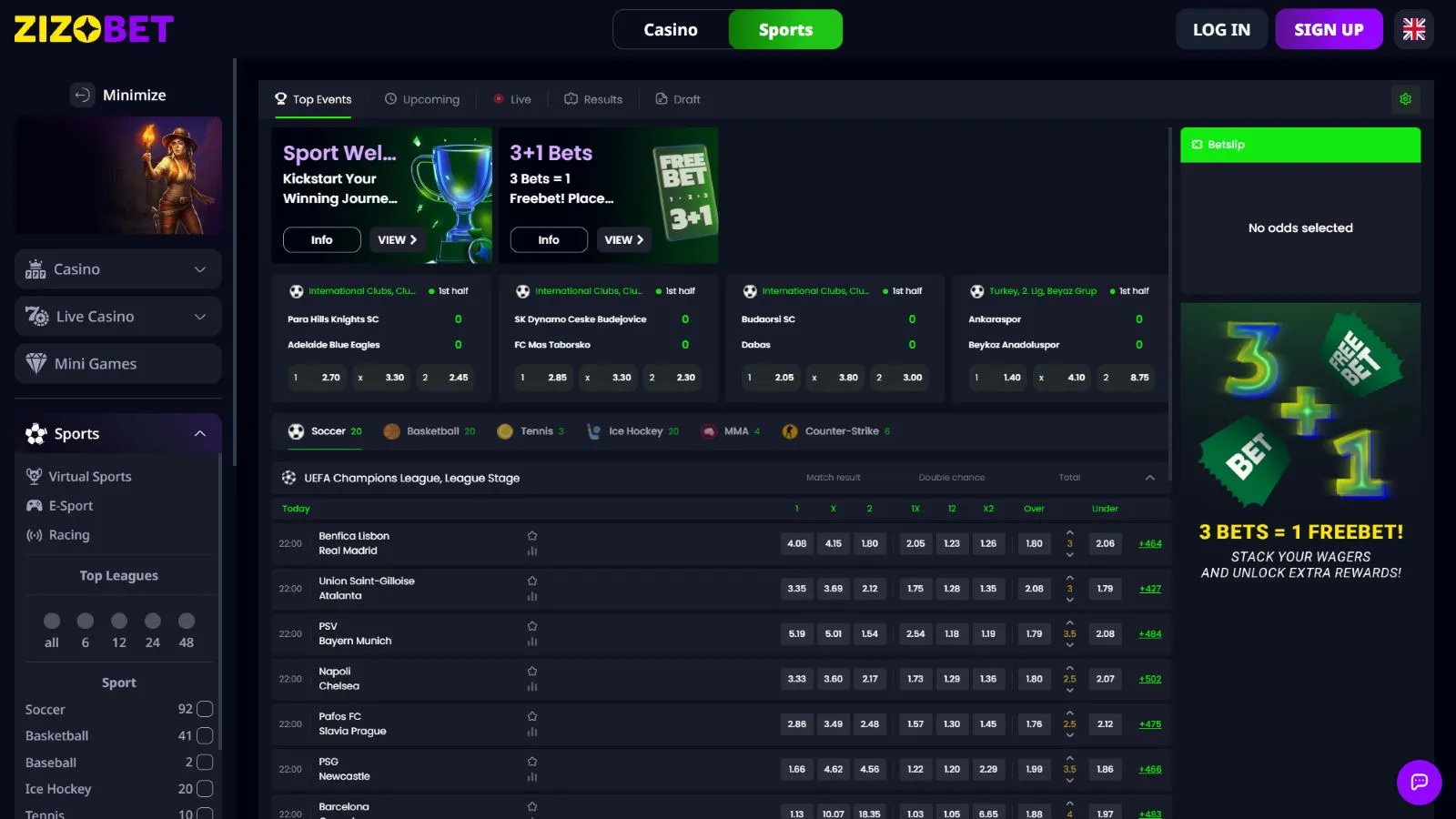
Task: Open the live chat bubble
Action: click(1419, 782)
